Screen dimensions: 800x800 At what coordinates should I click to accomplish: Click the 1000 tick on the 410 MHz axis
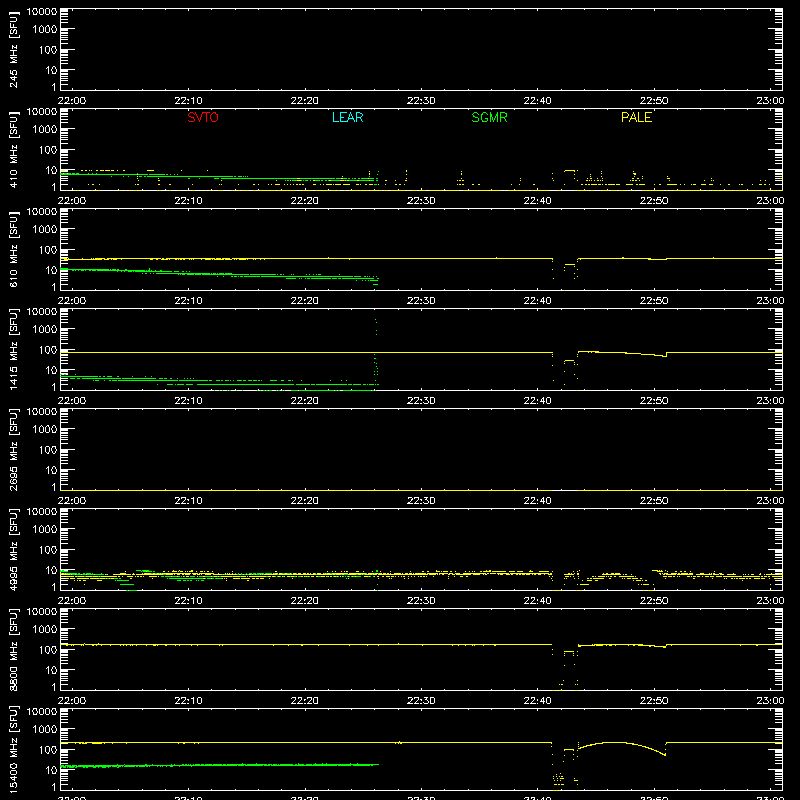[45, 130]
